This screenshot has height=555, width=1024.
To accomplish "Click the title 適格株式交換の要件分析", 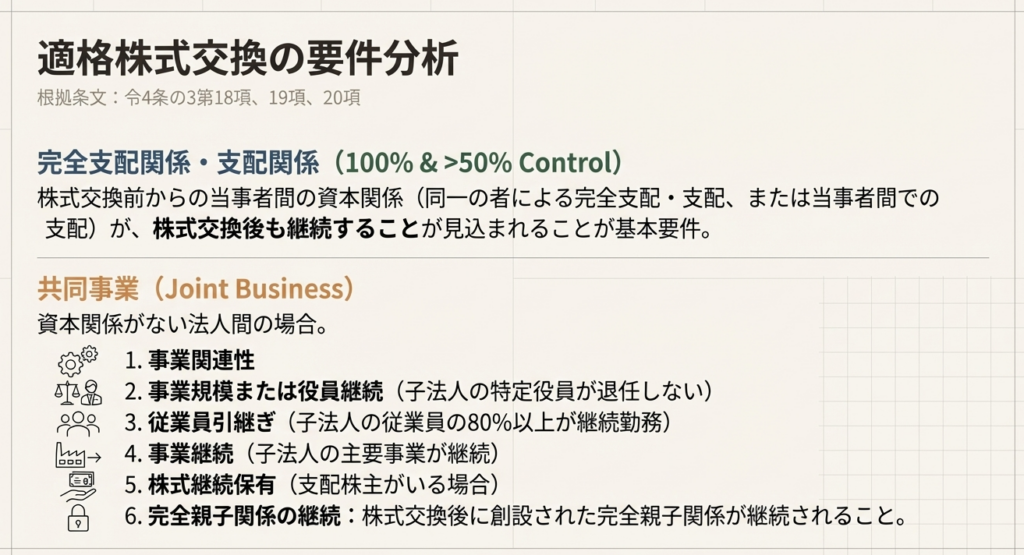I will pos(247,60).
